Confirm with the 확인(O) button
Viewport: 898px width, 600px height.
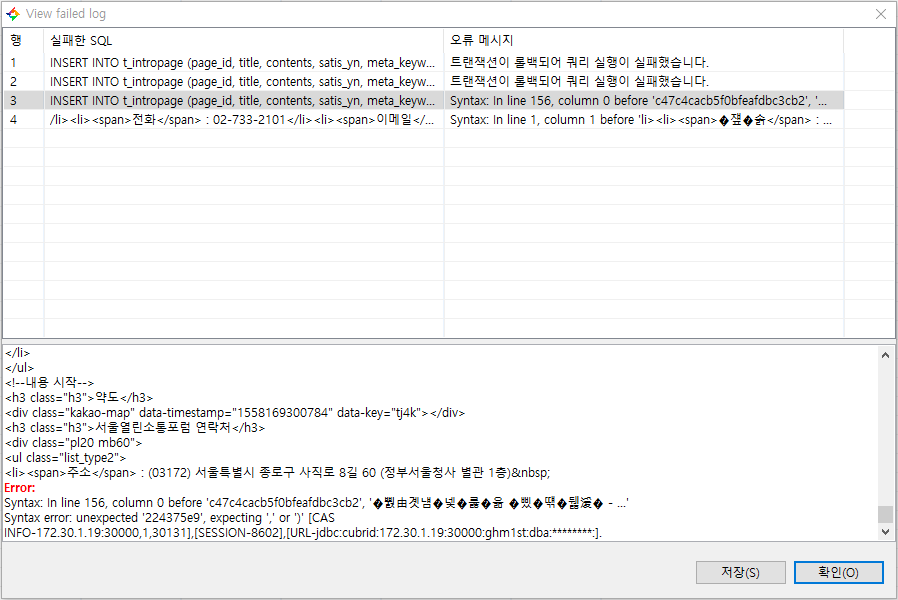click(x=838, y=572)
